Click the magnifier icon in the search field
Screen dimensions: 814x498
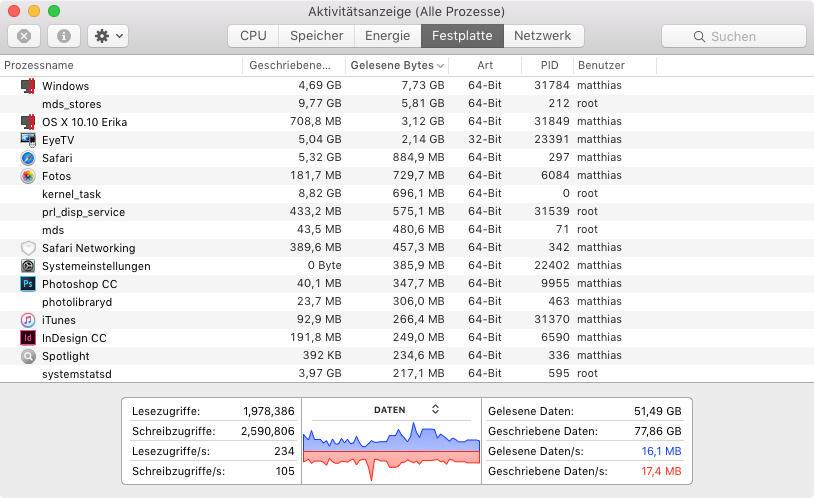[x=699, y=36]
